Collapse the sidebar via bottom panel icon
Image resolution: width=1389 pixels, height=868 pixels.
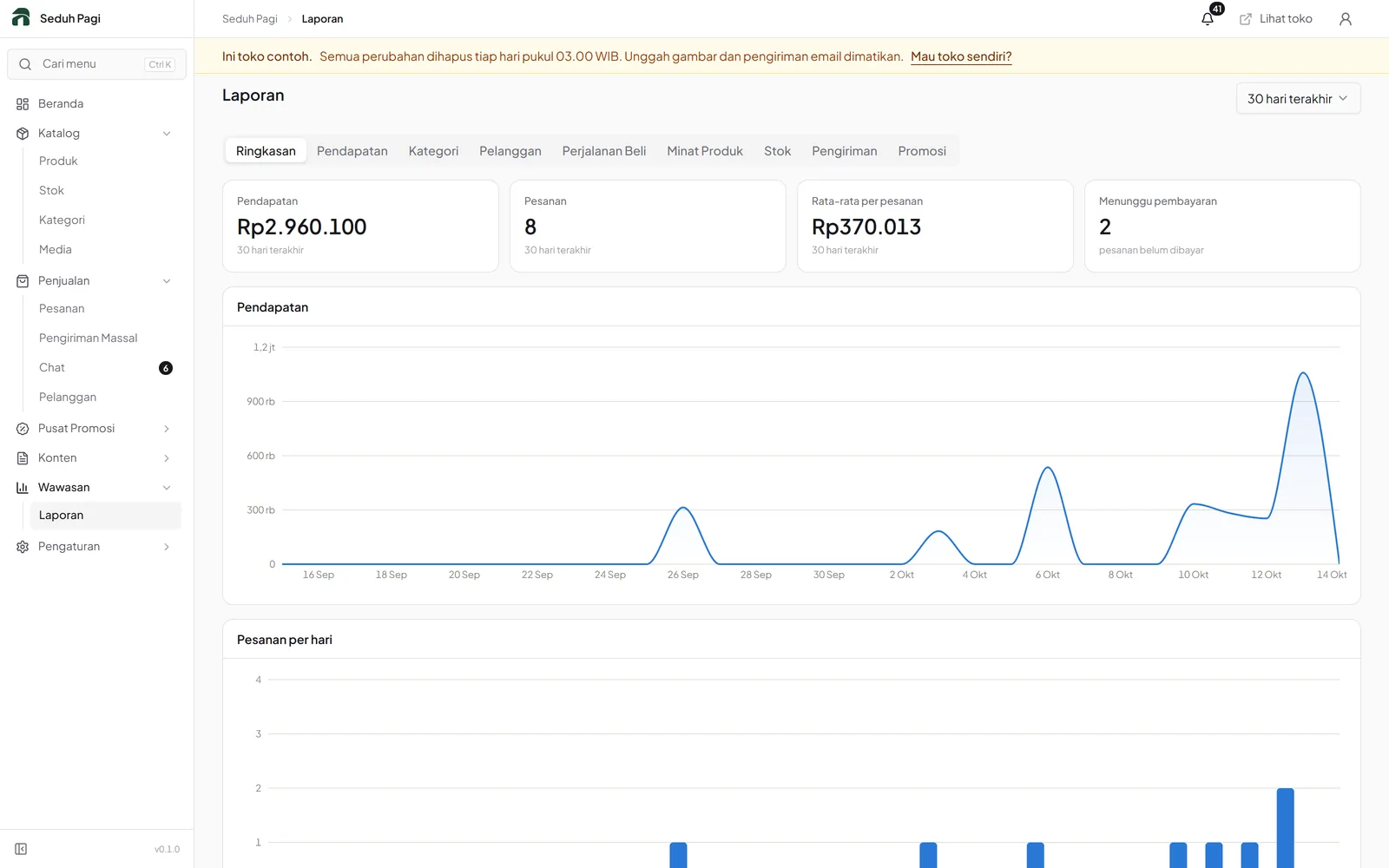[x=21, y=849]
